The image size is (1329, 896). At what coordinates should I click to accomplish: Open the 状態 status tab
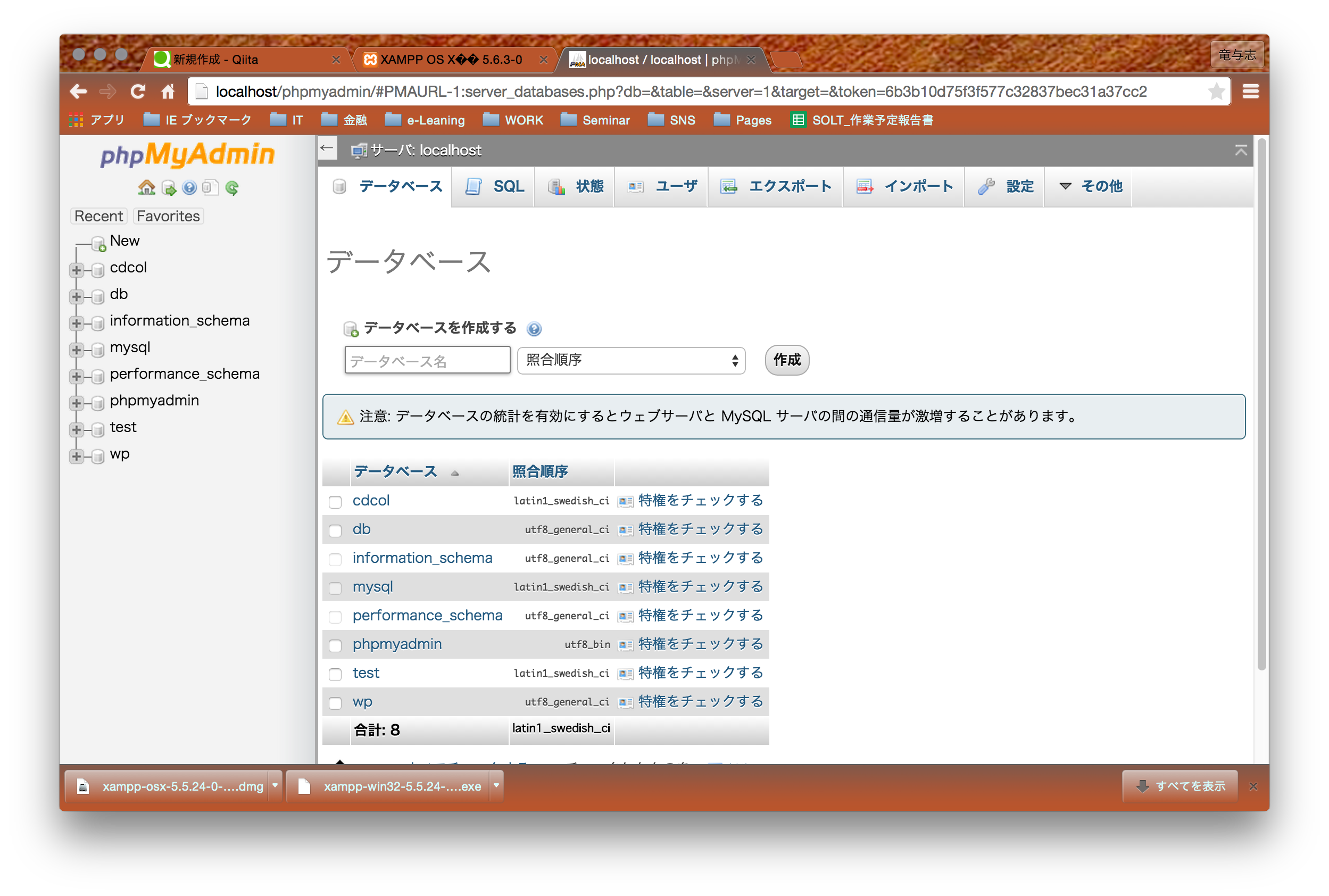tap(575, 186)
